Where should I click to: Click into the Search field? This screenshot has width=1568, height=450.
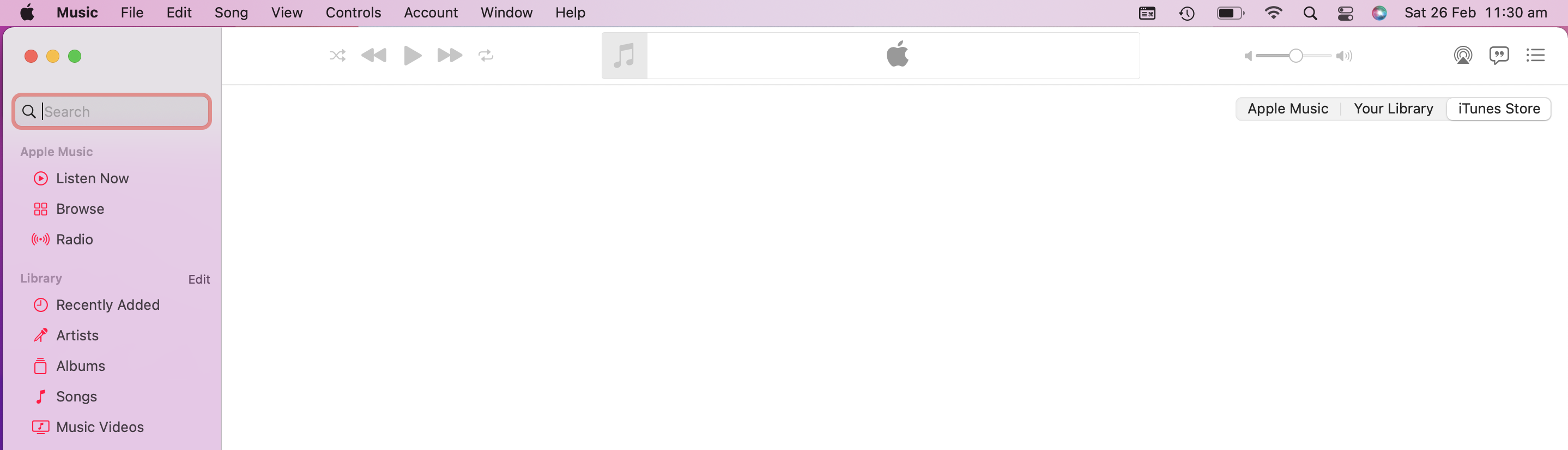pyautogui.click(x=112, y=111)
